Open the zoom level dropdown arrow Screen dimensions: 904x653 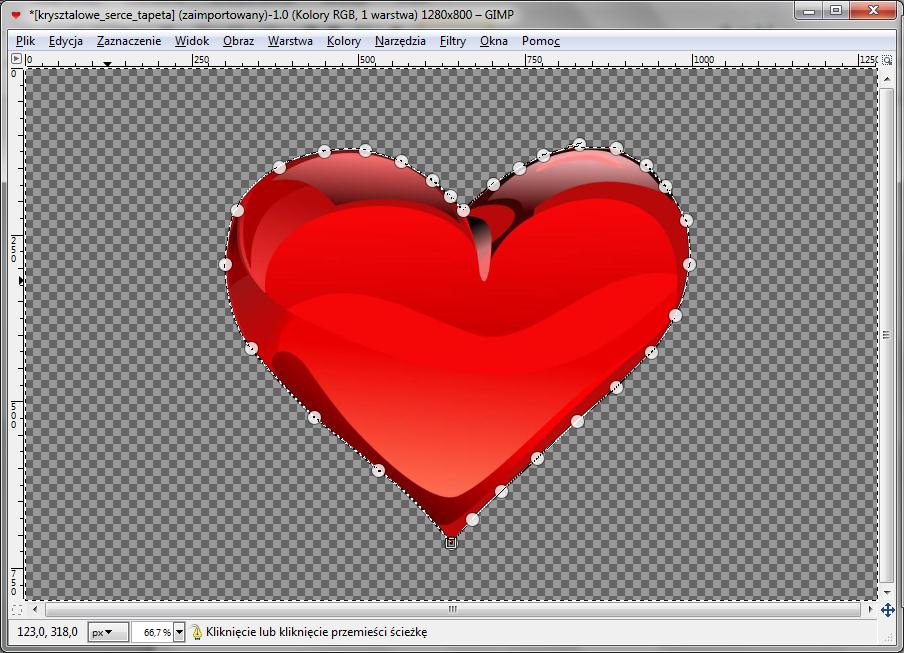pyautogui.click(x=179, y=632)
